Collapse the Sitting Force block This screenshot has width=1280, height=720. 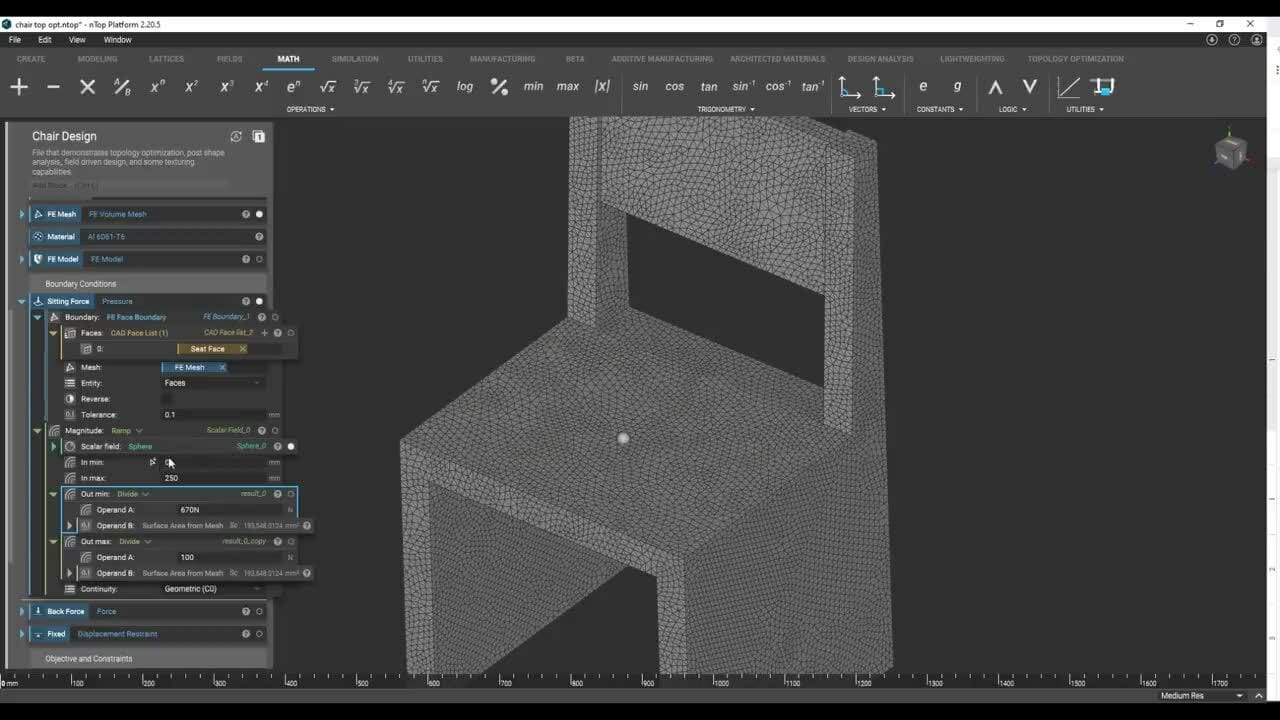point(22,301)
